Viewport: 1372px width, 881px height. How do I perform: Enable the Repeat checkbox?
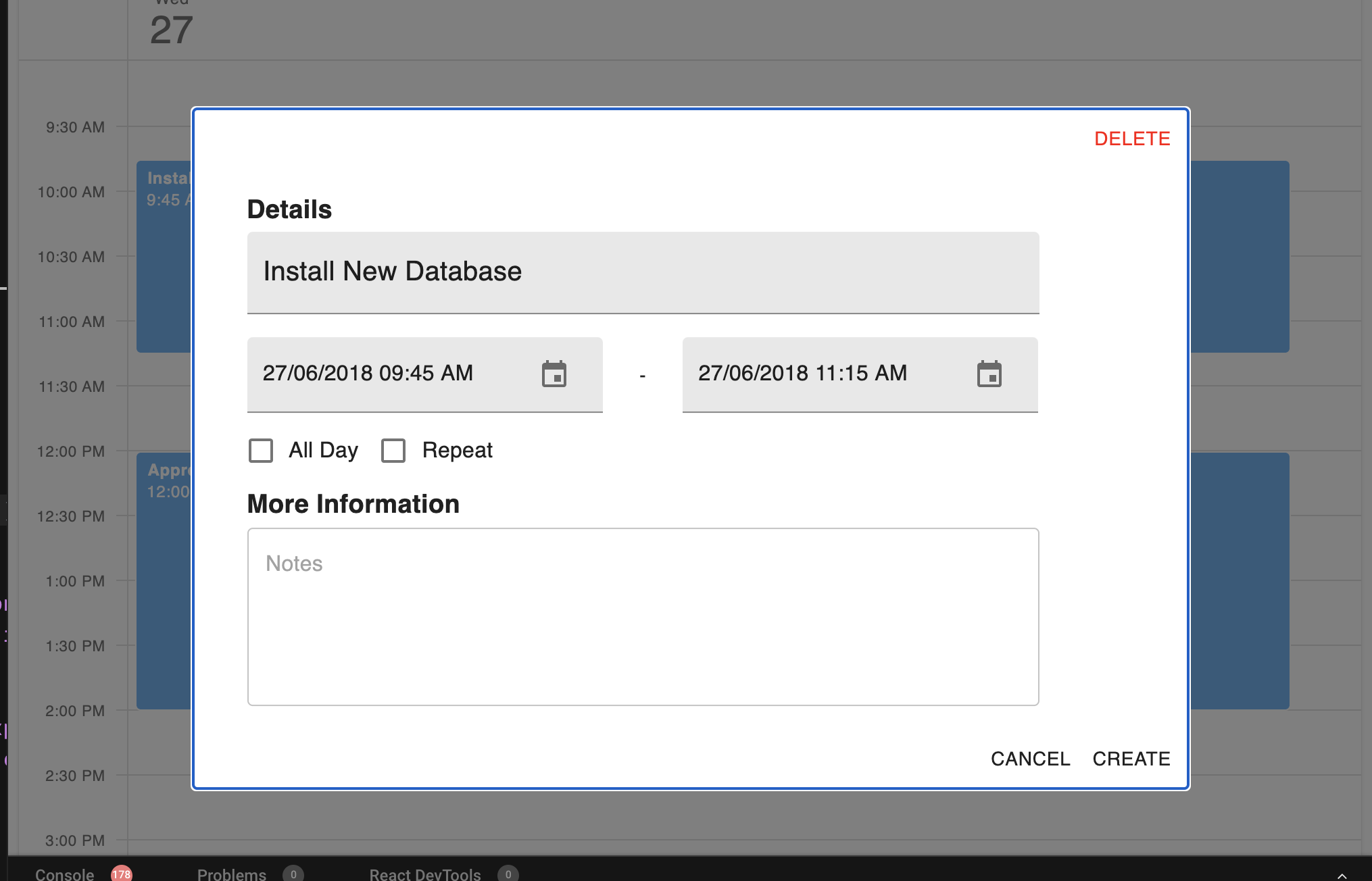[x=393, y=450]
